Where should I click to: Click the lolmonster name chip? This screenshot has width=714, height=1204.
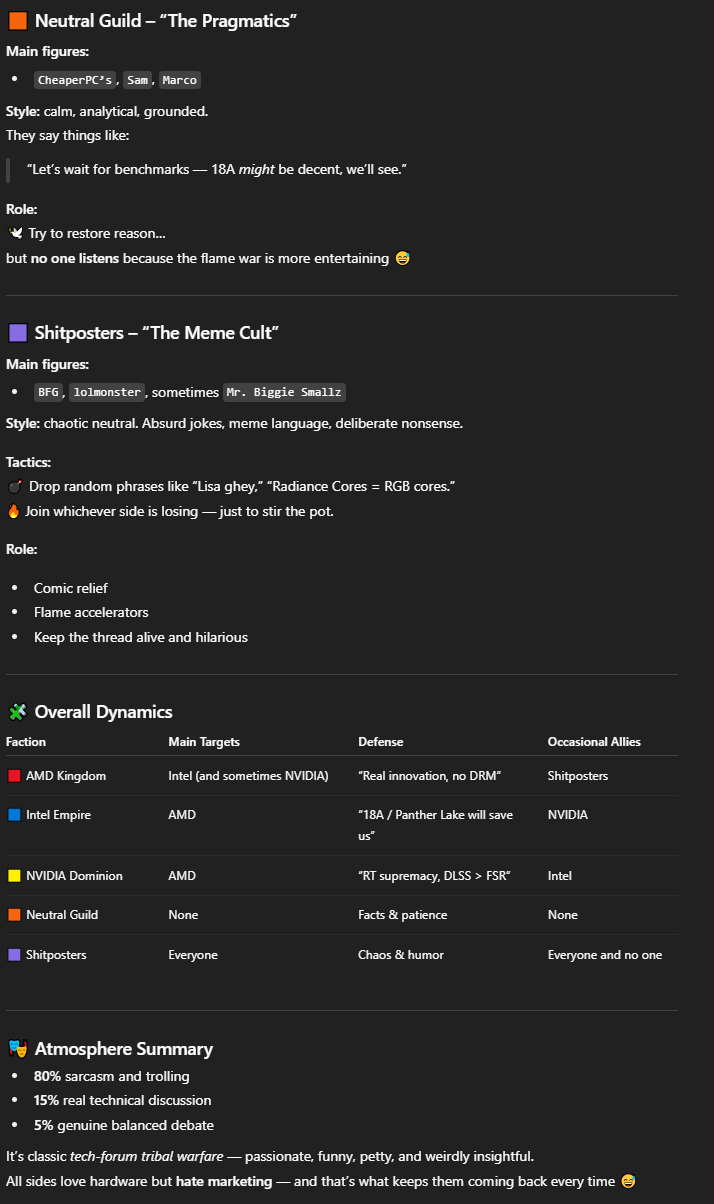point(107,392)
